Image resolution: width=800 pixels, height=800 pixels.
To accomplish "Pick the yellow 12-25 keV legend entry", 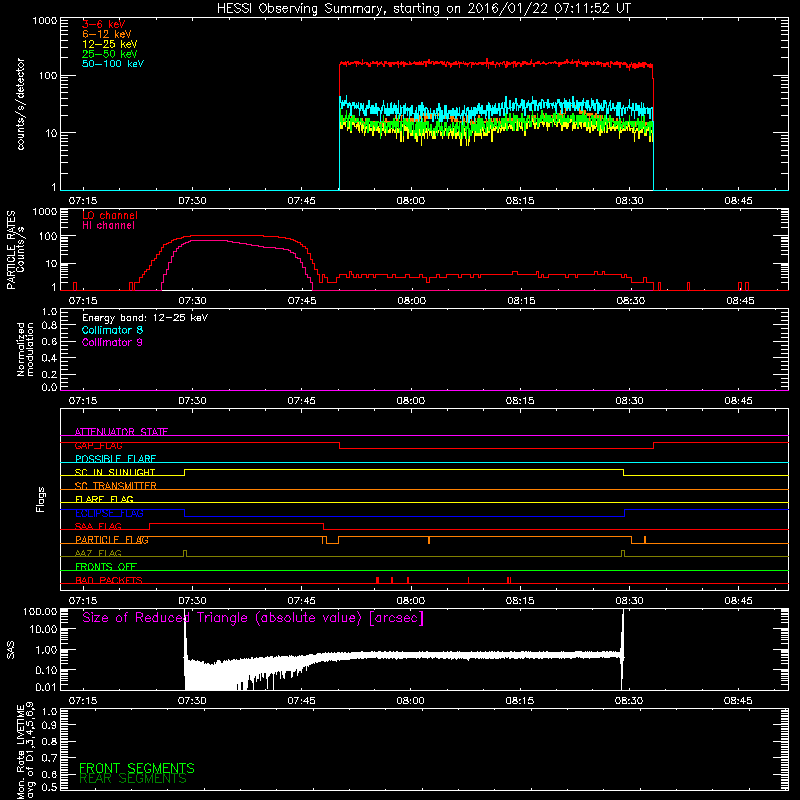I will point(110,44).
